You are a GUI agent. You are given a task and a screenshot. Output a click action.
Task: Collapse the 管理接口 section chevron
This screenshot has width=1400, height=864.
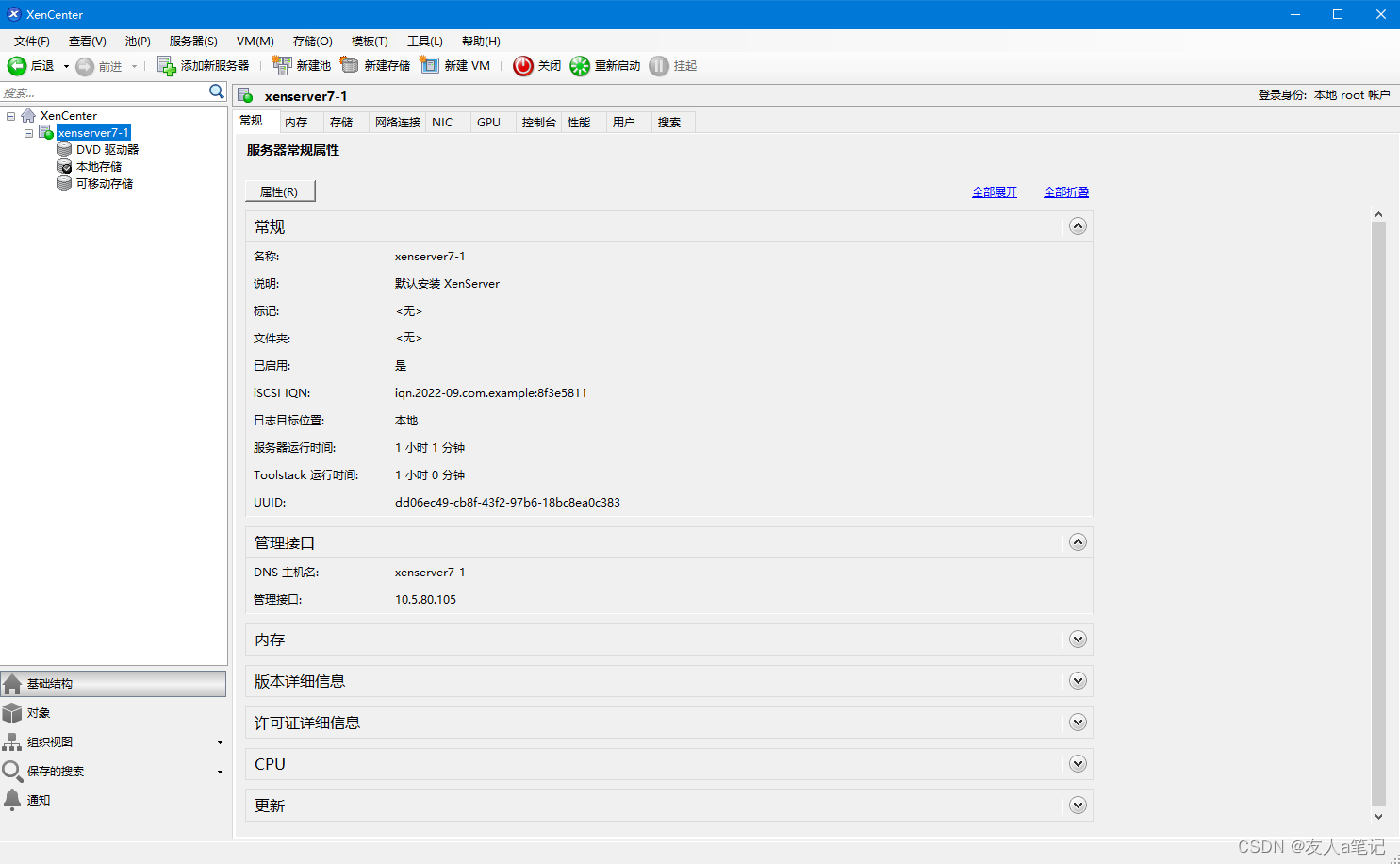coord(1079,542)
